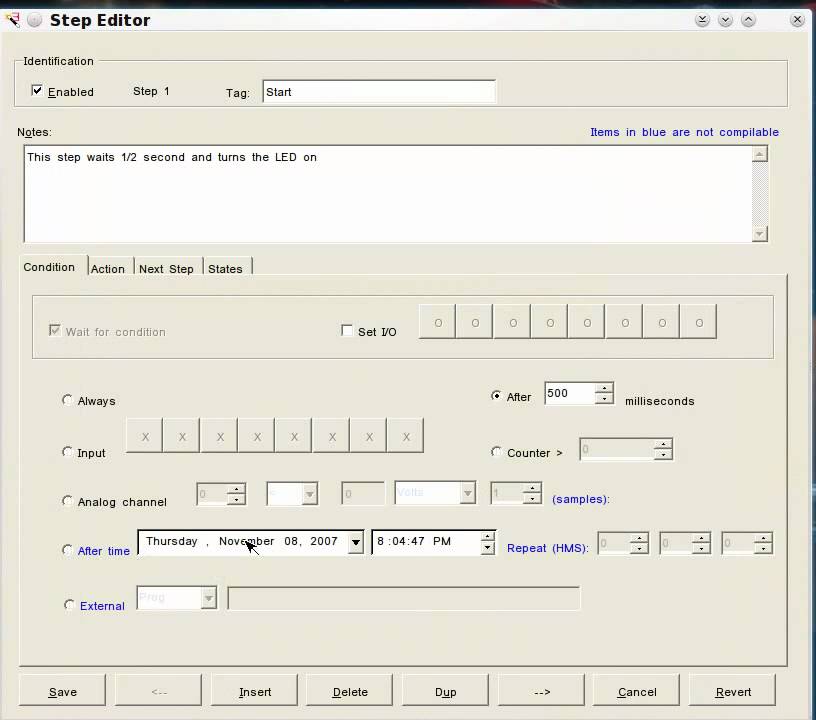Viewport: 816px width, 720px height.
Task: Click inside the Notes text area
Action: (x=388, y=194)
